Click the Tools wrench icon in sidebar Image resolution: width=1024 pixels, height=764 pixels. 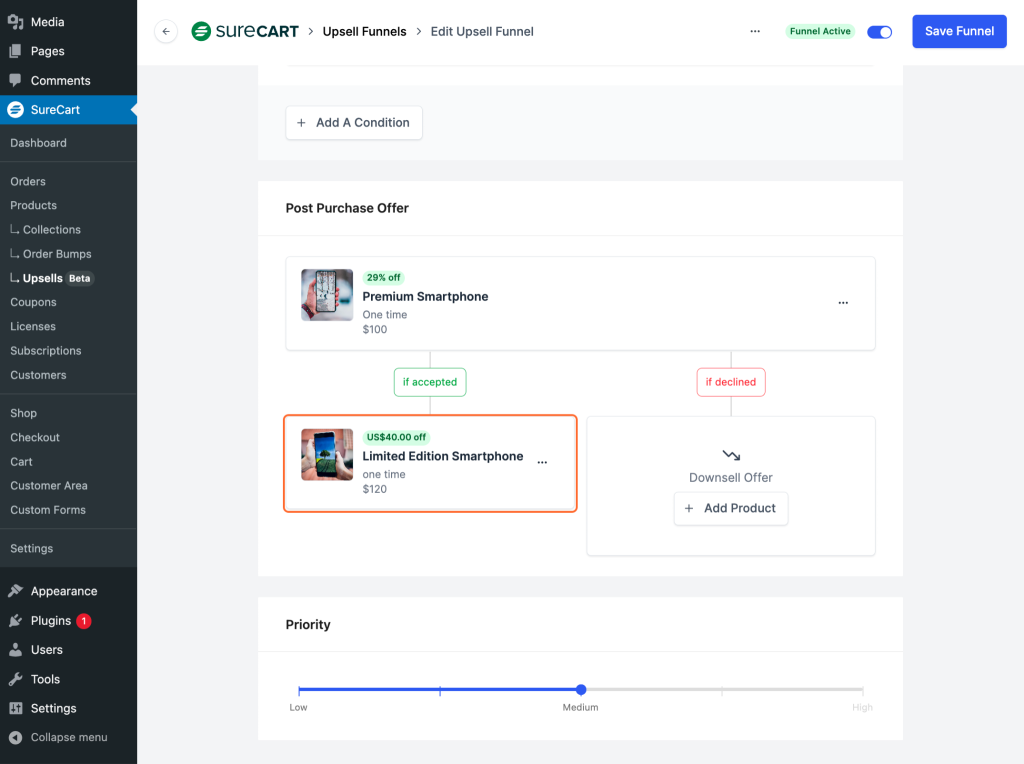(x=16, y=679)
